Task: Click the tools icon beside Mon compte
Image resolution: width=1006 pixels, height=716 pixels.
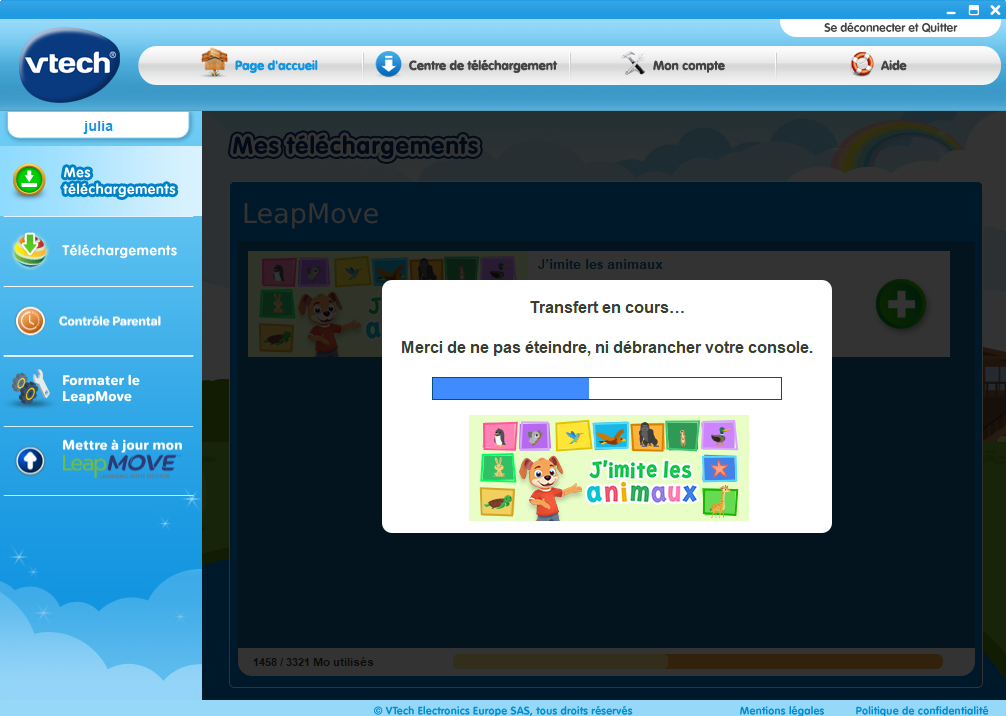Action: click(633, 64)
